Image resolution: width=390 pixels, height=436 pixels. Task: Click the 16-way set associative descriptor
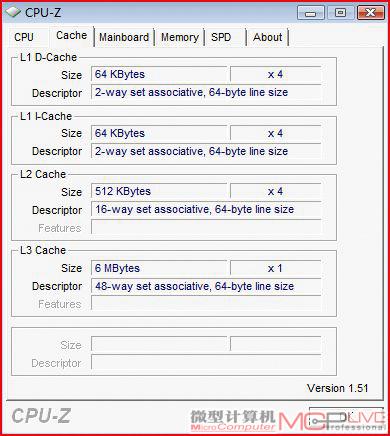[206, 209]
